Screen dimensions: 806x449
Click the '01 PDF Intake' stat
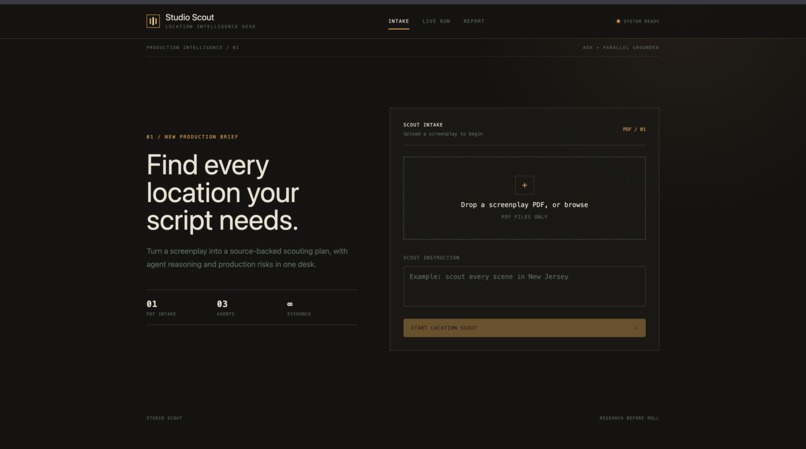point(161,308)
